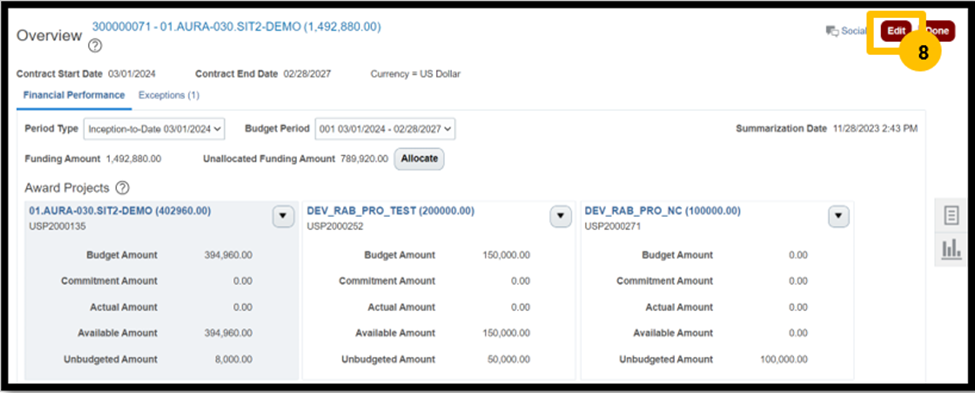Open the Budget Period dropdown
This screenshot has height=393, width=975.
(385, 129)
